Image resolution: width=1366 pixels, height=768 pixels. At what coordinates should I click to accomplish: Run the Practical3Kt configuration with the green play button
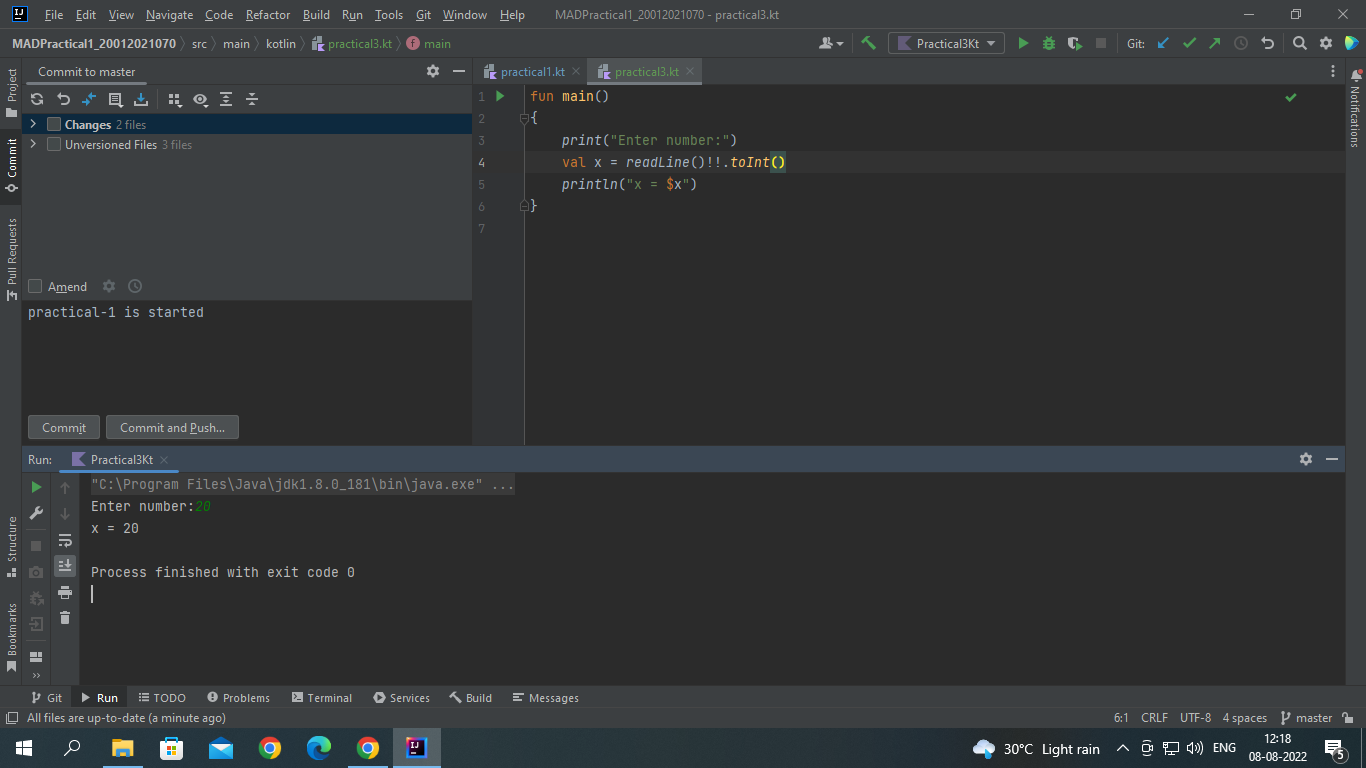[x=1023, y=43]
